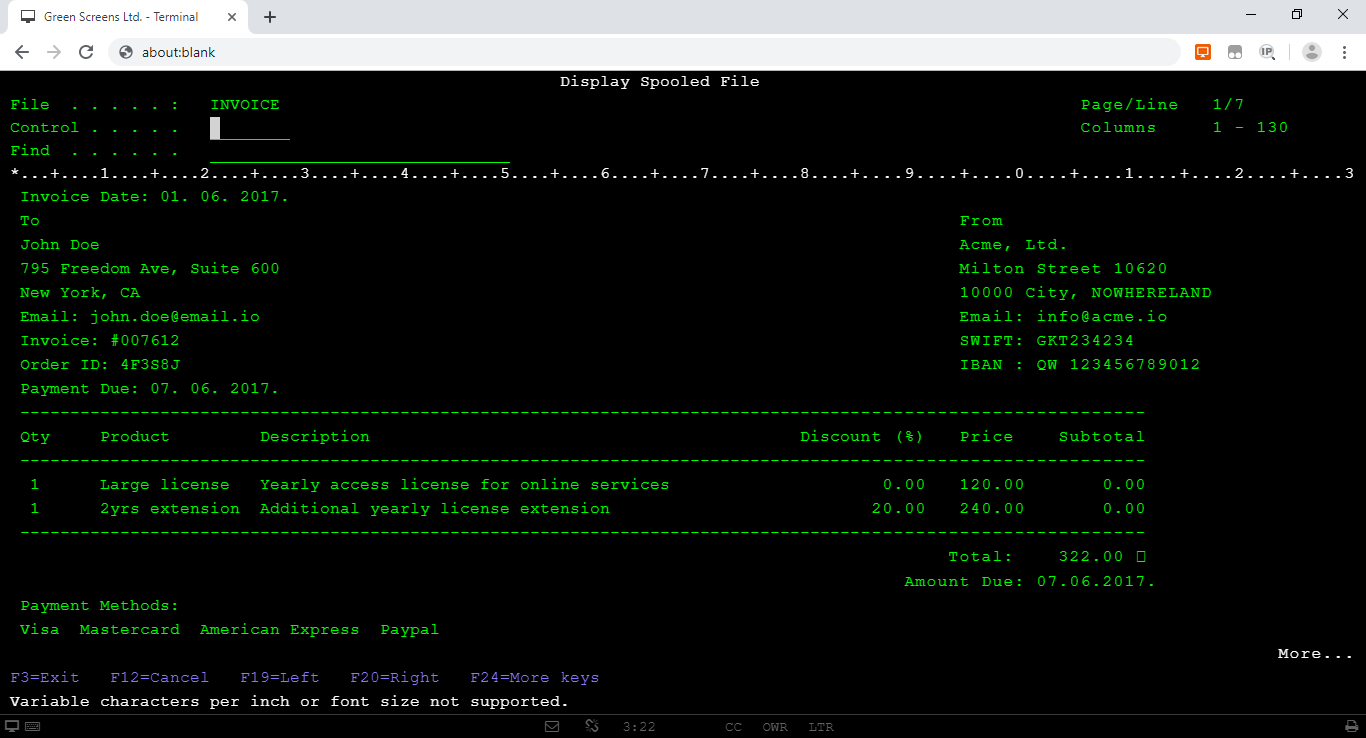Click the 20.00 discount value
Viewport: 1366px width, 738px height.
pos(899,509)
